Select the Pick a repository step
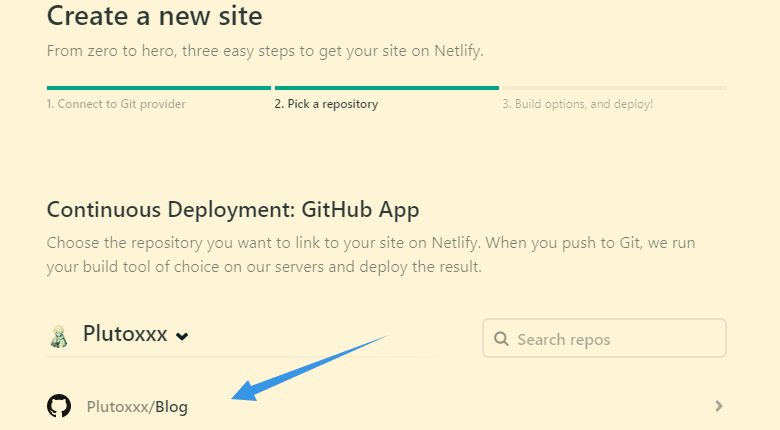Image resolution: width=780 pixels, height=430 pixels. [x=326, y=104]
